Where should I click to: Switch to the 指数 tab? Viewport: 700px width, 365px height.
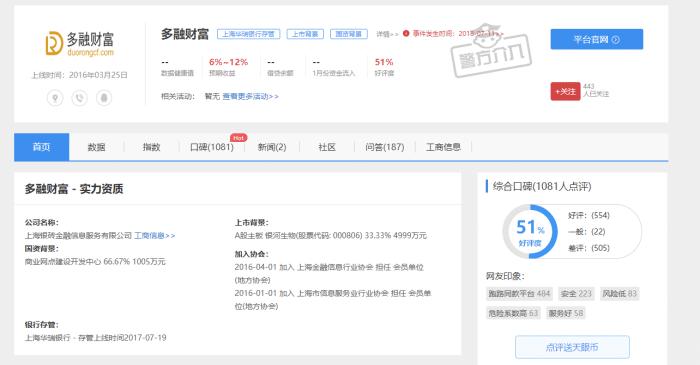point(151,147)
